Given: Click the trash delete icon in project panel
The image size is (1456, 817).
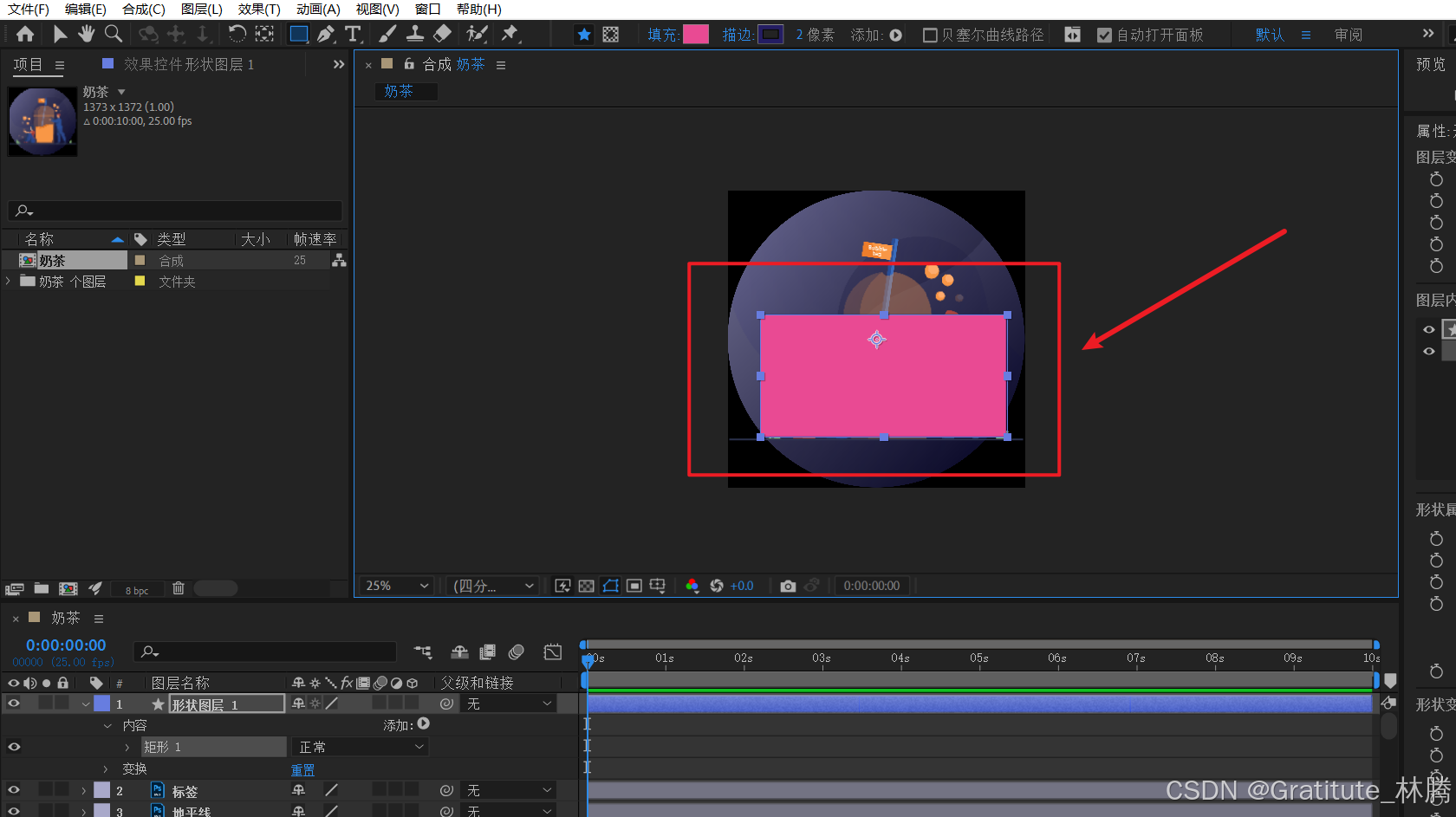Looking at the screenshot, I should click(179, 588).
